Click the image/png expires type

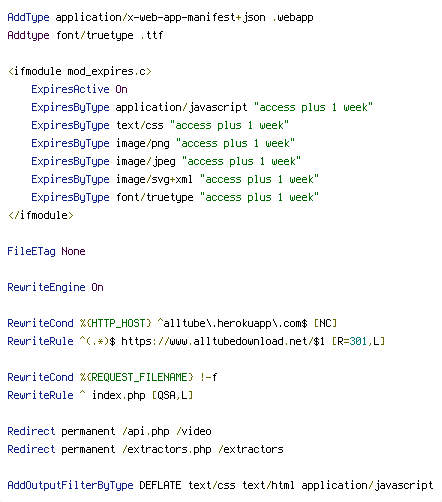[x=143, y=143]
